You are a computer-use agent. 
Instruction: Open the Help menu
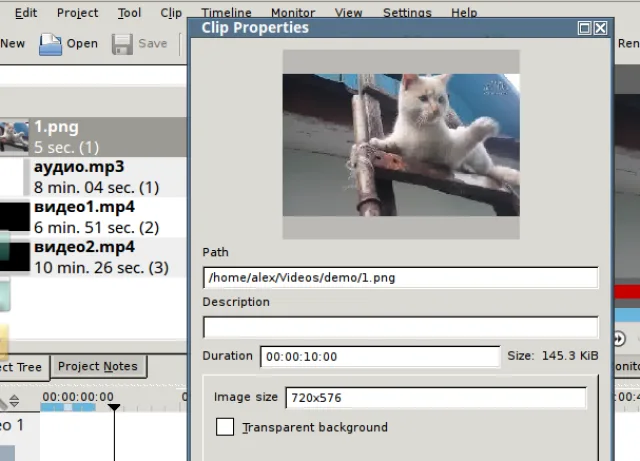coord(464,13)
